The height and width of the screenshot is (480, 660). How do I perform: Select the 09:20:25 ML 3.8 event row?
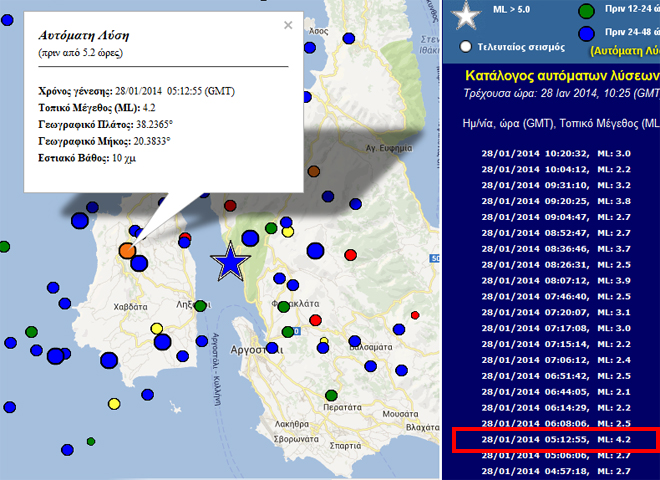point(555,201)
